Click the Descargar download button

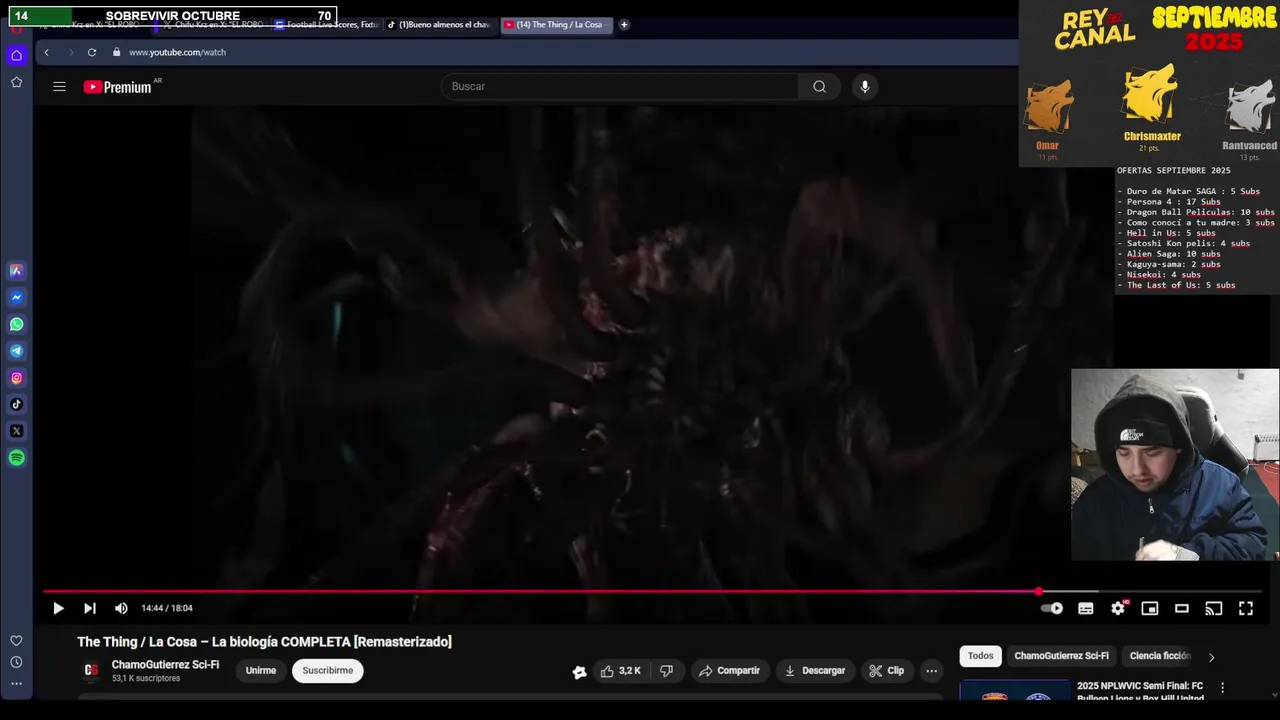point(815,671)
